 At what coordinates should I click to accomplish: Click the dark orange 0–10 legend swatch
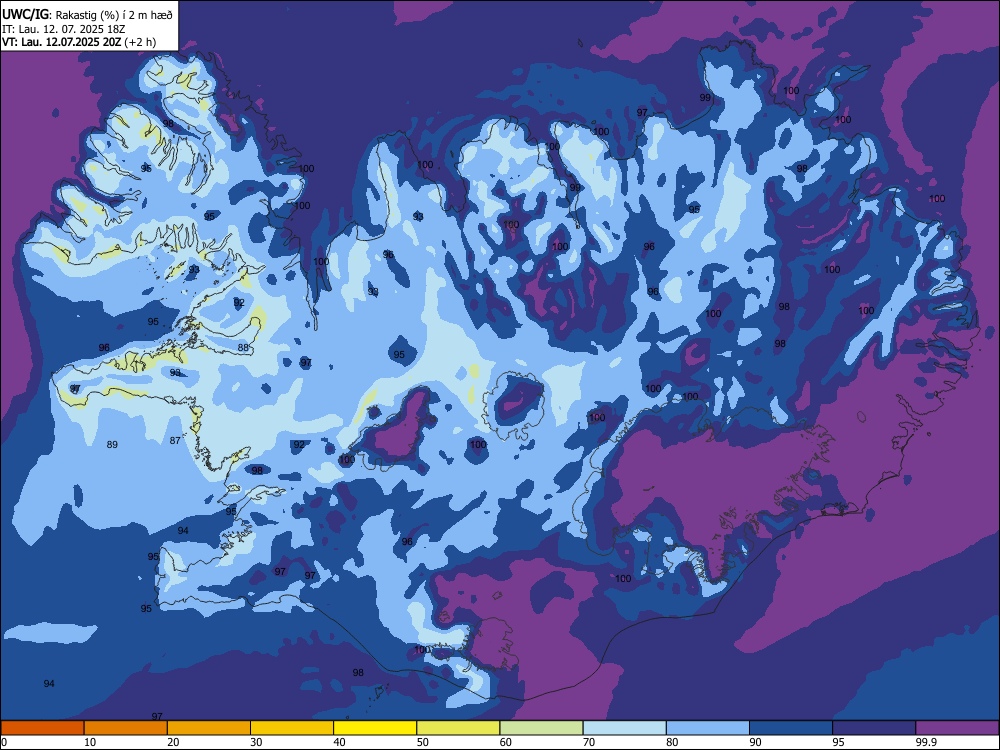(42, 728)
